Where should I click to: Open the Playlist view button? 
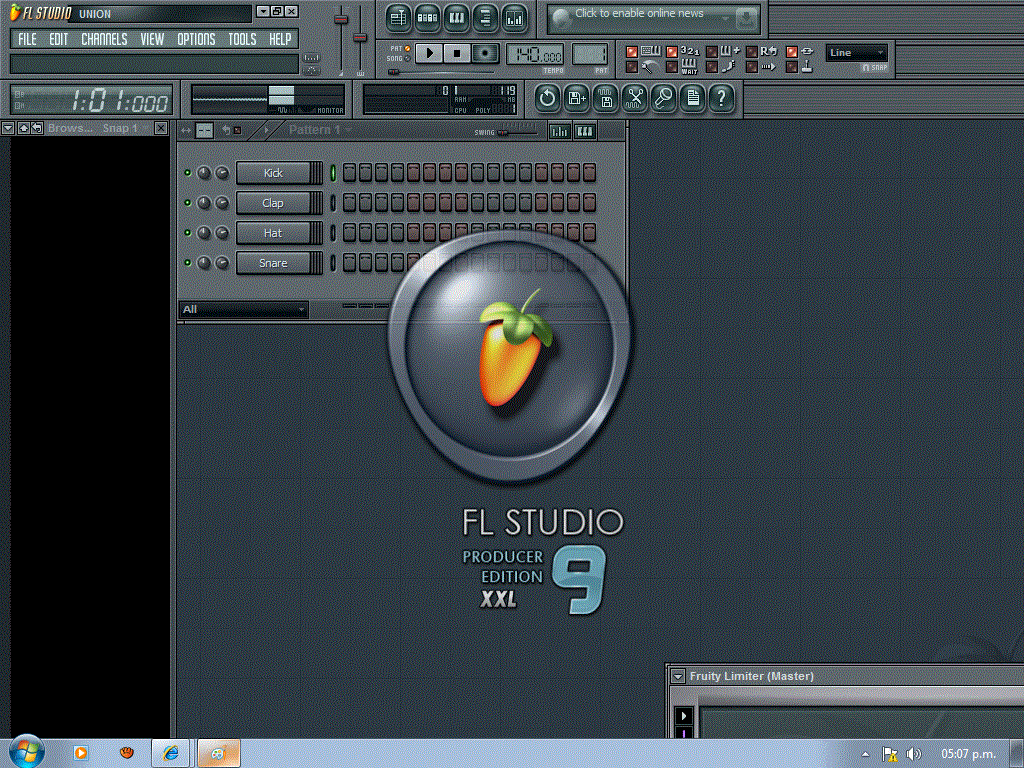click(x=398, y=18)
